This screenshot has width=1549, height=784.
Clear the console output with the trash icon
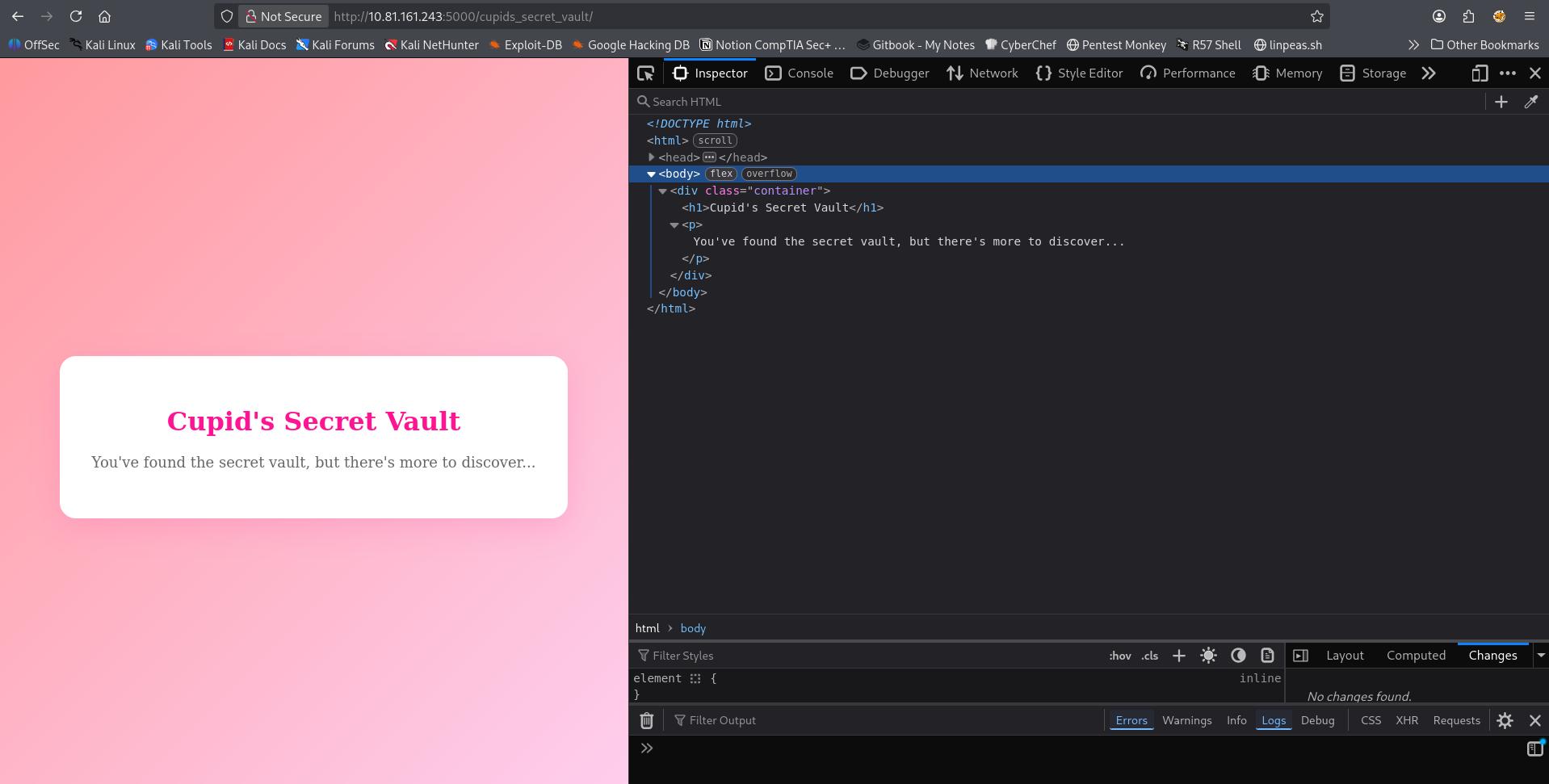pos(646,720)
